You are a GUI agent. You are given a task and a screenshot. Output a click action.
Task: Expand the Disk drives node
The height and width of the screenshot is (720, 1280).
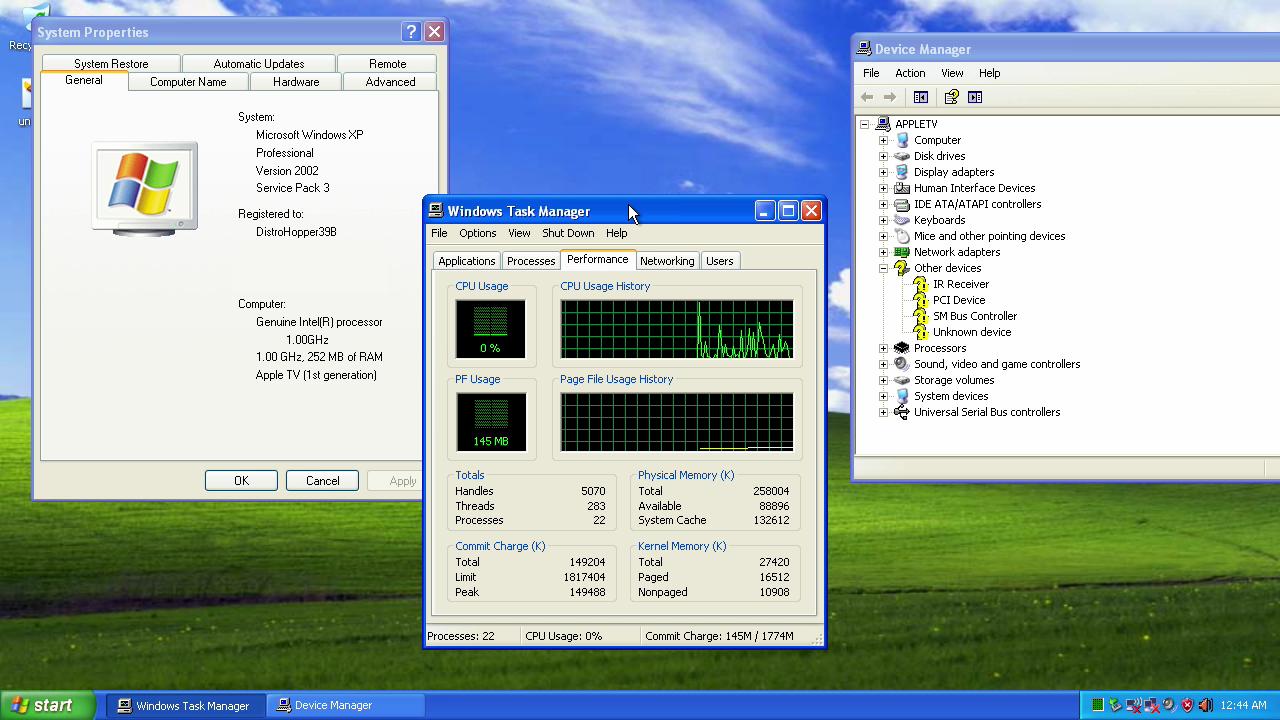point(883,156)
